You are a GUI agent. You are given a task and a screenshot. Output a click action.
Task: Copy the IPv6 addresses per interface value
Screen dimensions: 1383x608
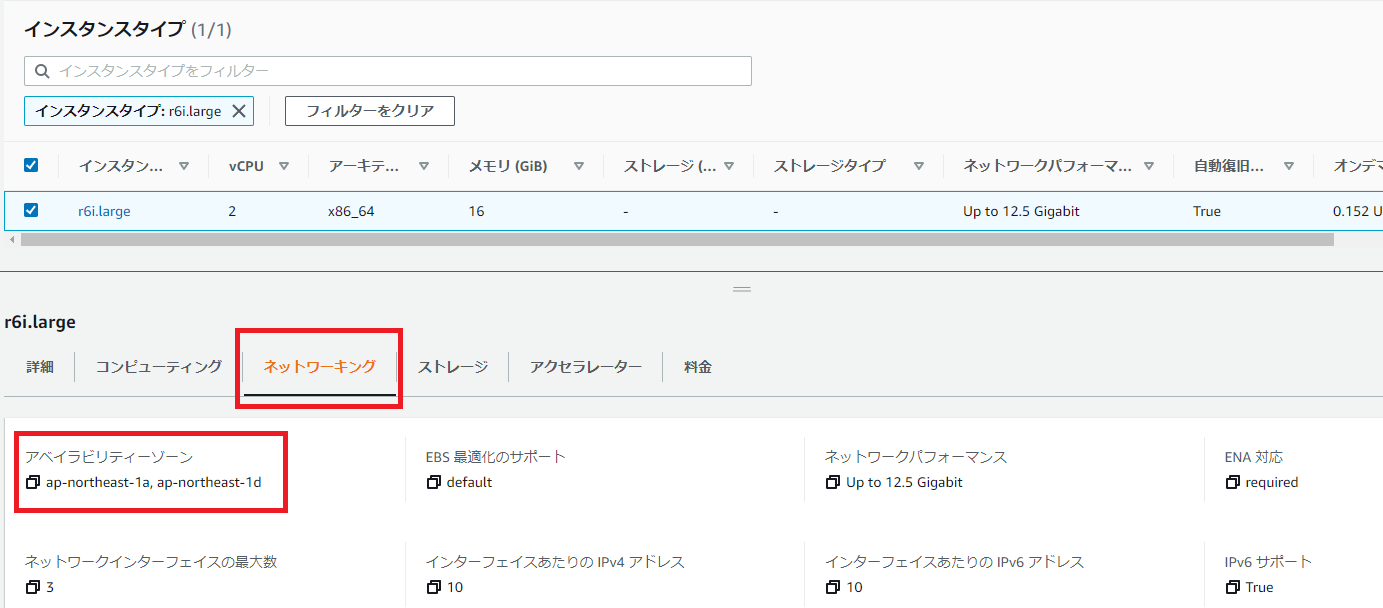pyautogui.click(x=833, y=588)
